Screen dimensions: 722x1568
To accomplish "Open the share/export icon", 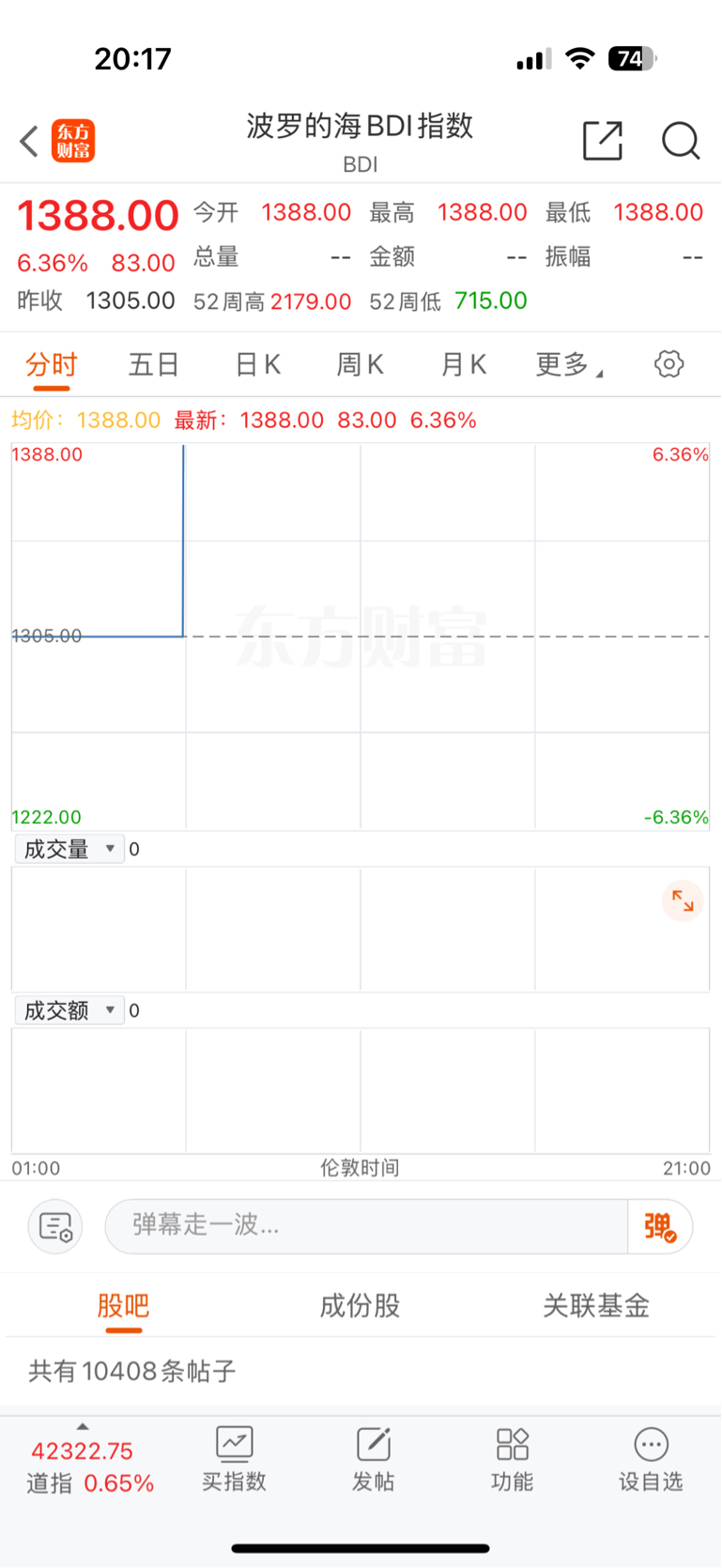I will (602, 141).
